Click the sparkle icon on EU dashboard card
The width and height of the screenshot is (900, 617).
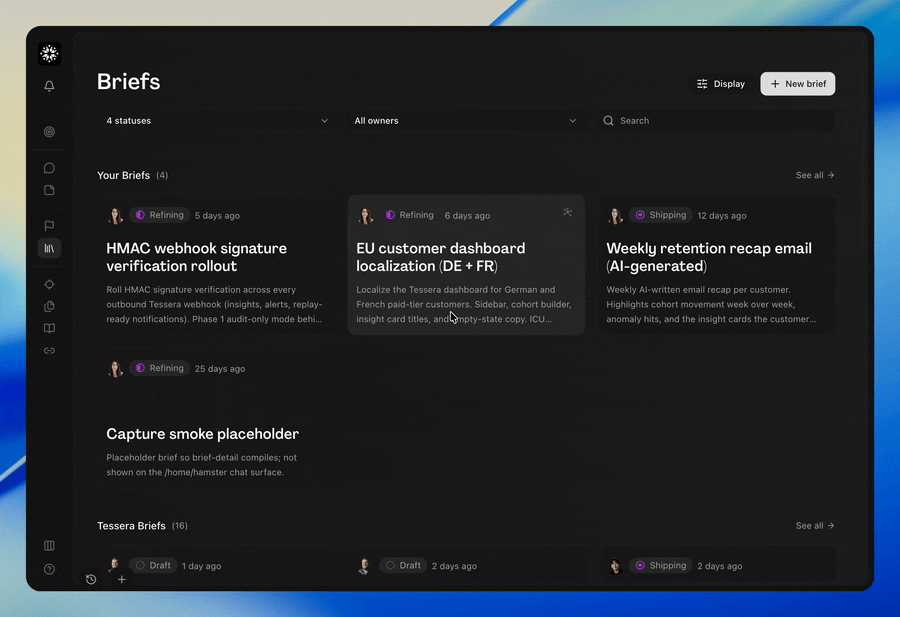[x=567, y=212]
